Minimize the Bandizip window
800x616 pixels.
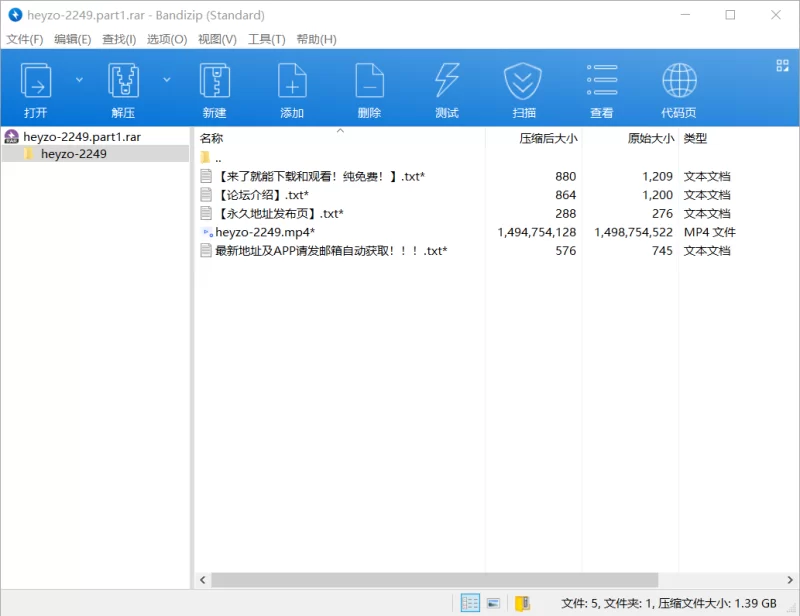(685, 15)
